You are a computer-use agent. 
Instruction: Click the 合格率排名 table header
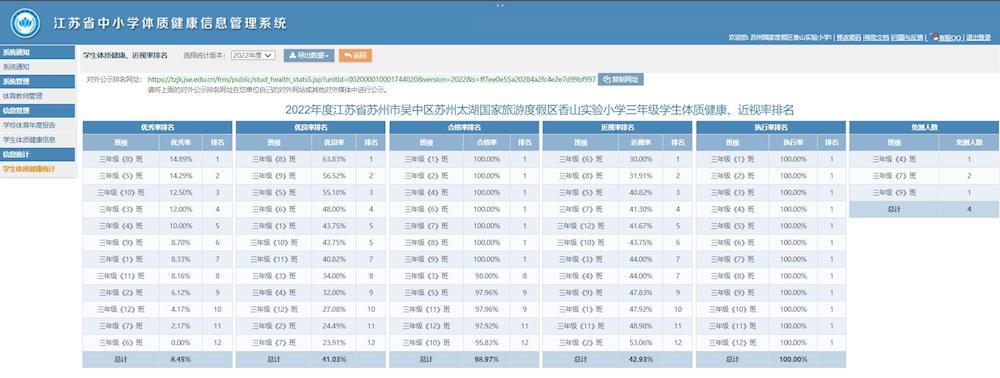pos(464,127)
